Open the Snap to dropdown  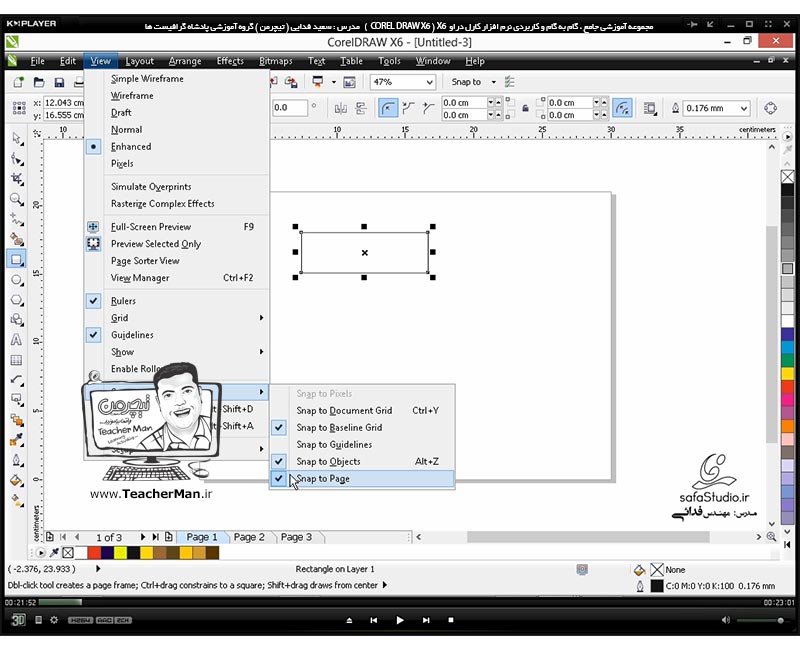tap(493, 82)
